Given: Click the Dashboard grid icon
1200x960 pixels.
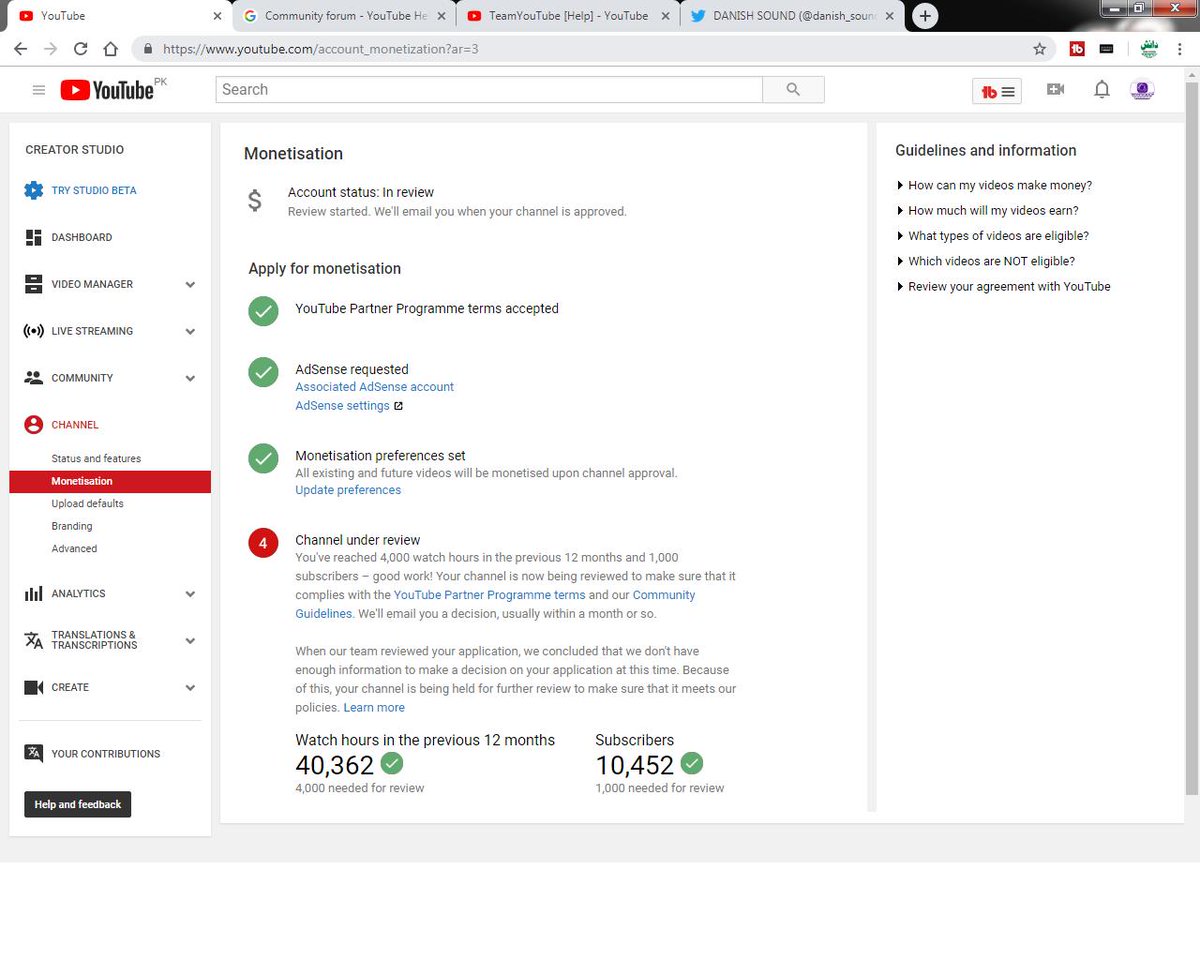Looking at the screenshot, I should coord(33,237).
